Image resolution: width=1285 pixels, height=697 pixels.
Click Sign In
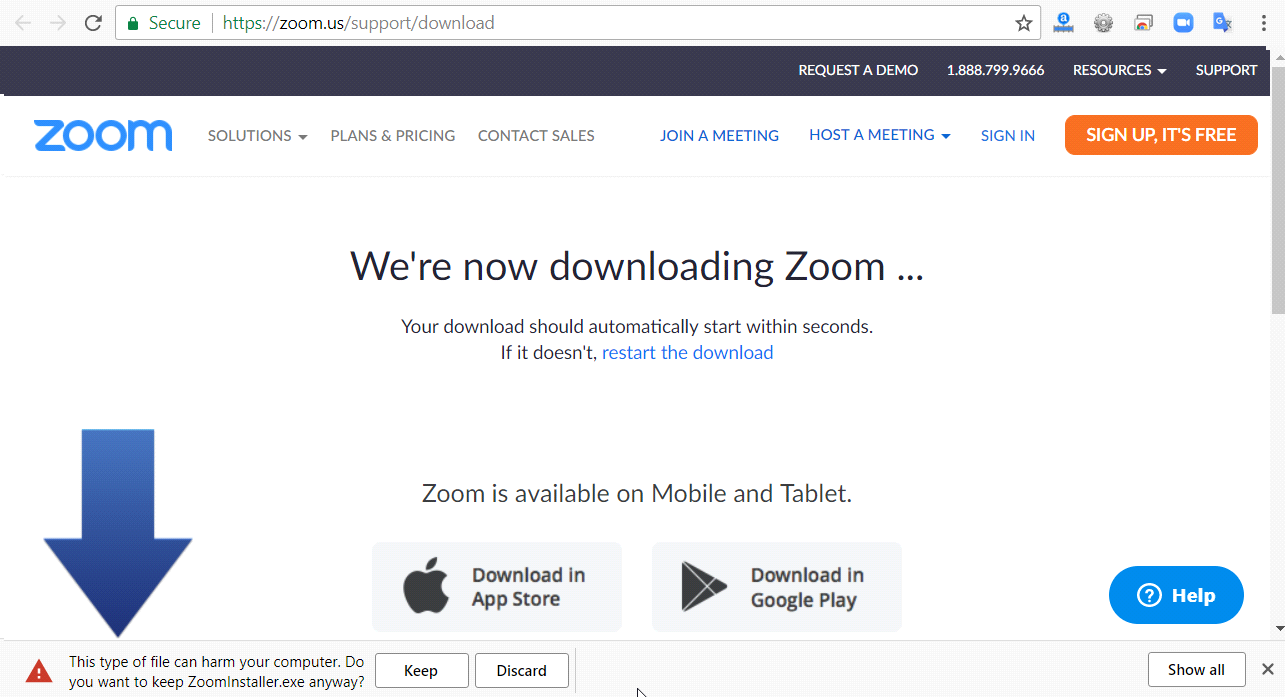tap(1008, 136)
